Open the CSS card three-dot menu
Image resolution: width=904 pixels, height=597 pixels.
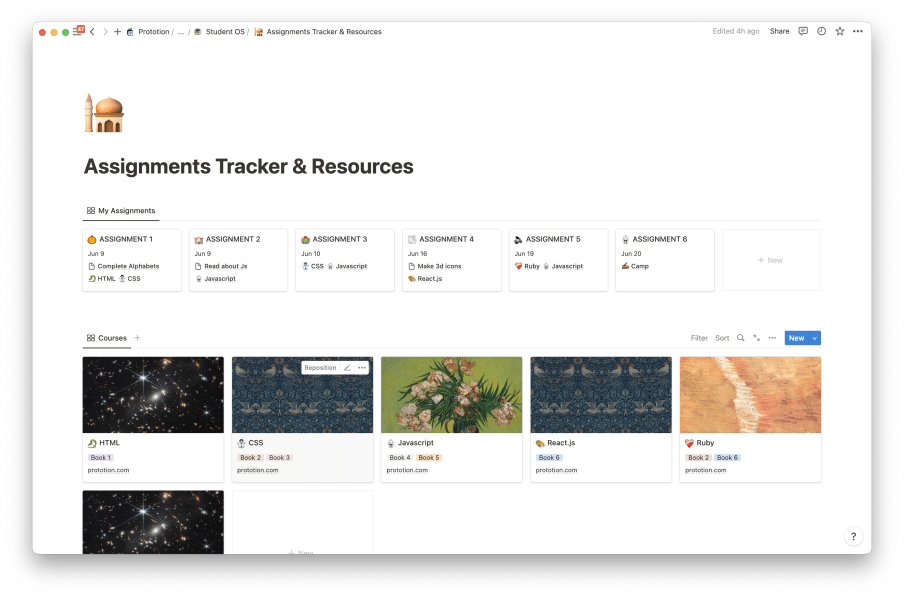[x=362, y=368]
